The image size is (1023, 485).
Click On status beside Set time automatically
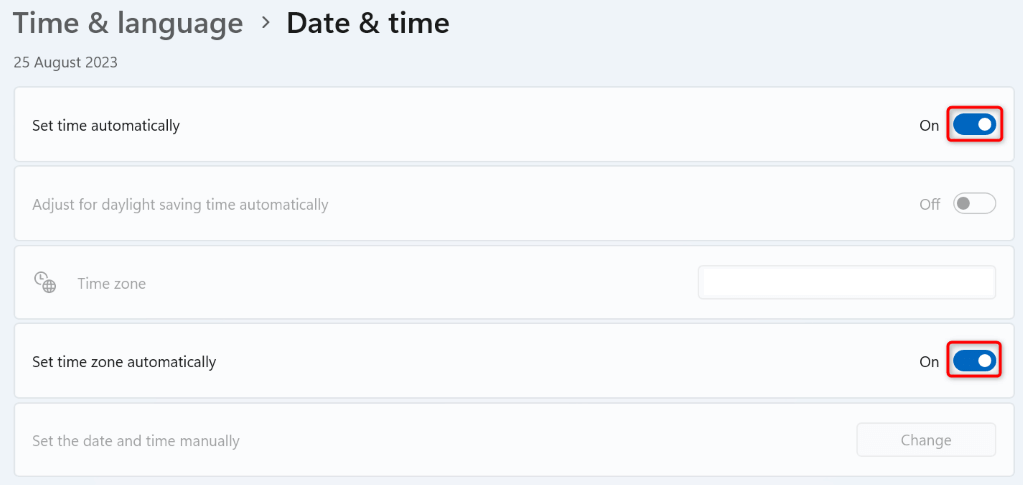coord(929,126)
